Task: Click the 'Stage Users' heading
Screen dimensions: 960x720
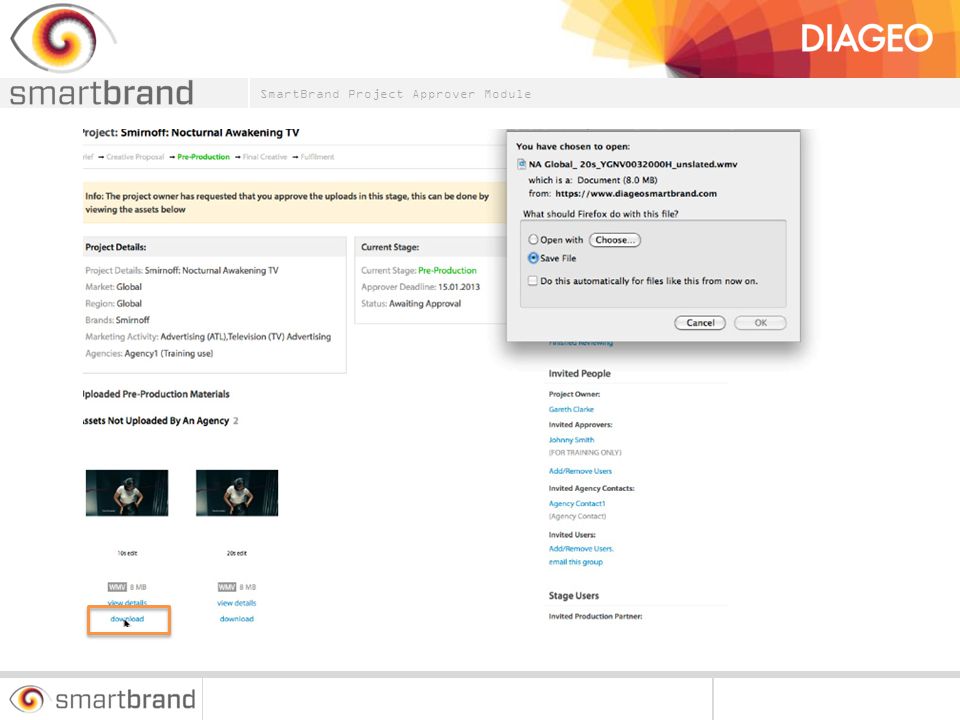Action: point(574,596)
